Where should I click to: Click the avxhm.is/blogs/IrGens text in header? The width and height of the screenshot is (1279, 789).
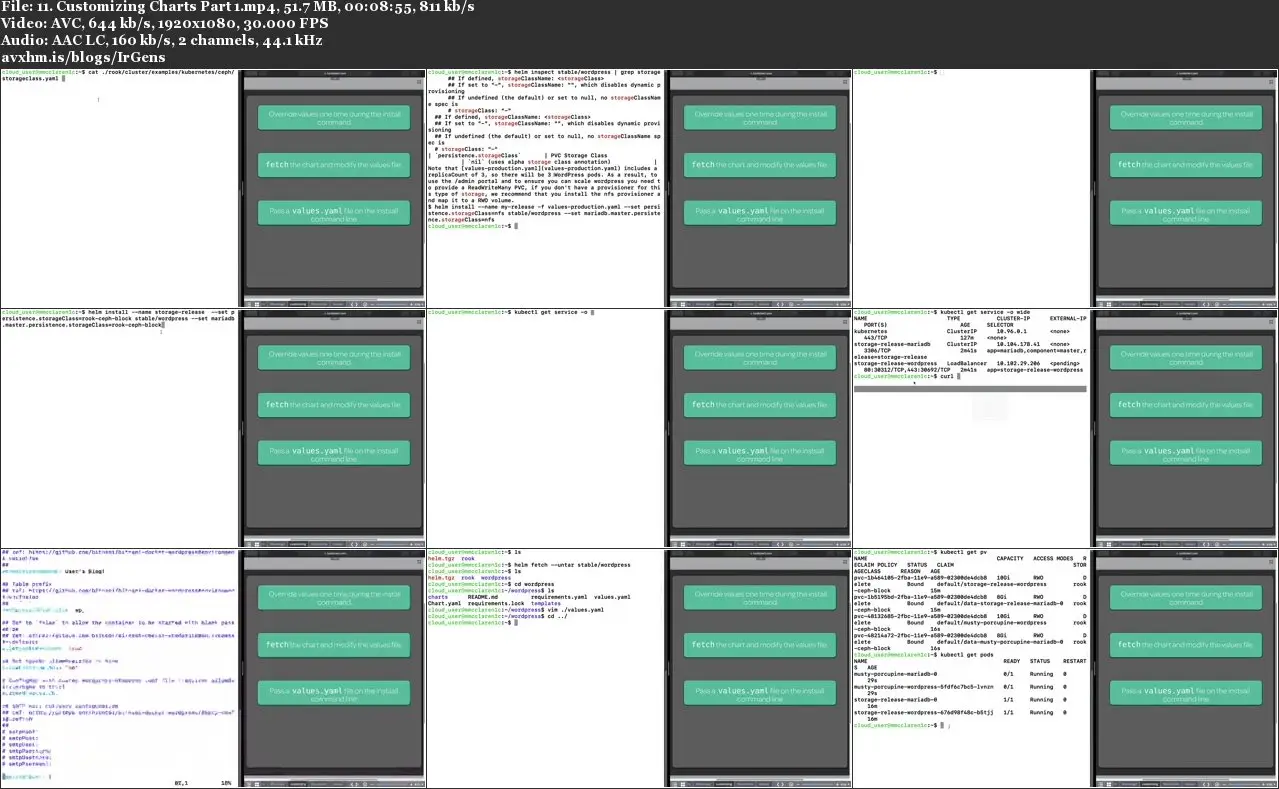point(84,57)
